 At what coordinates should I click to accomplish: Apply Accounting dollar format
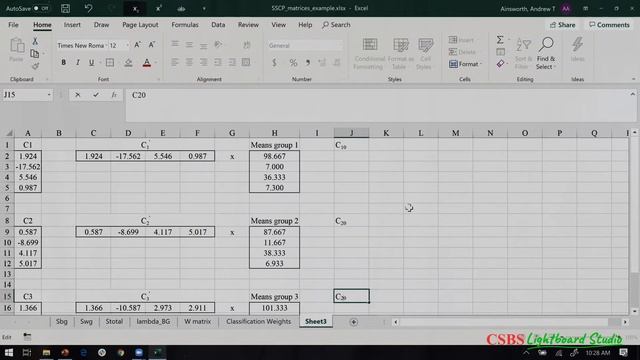click(x=274, y=62)
